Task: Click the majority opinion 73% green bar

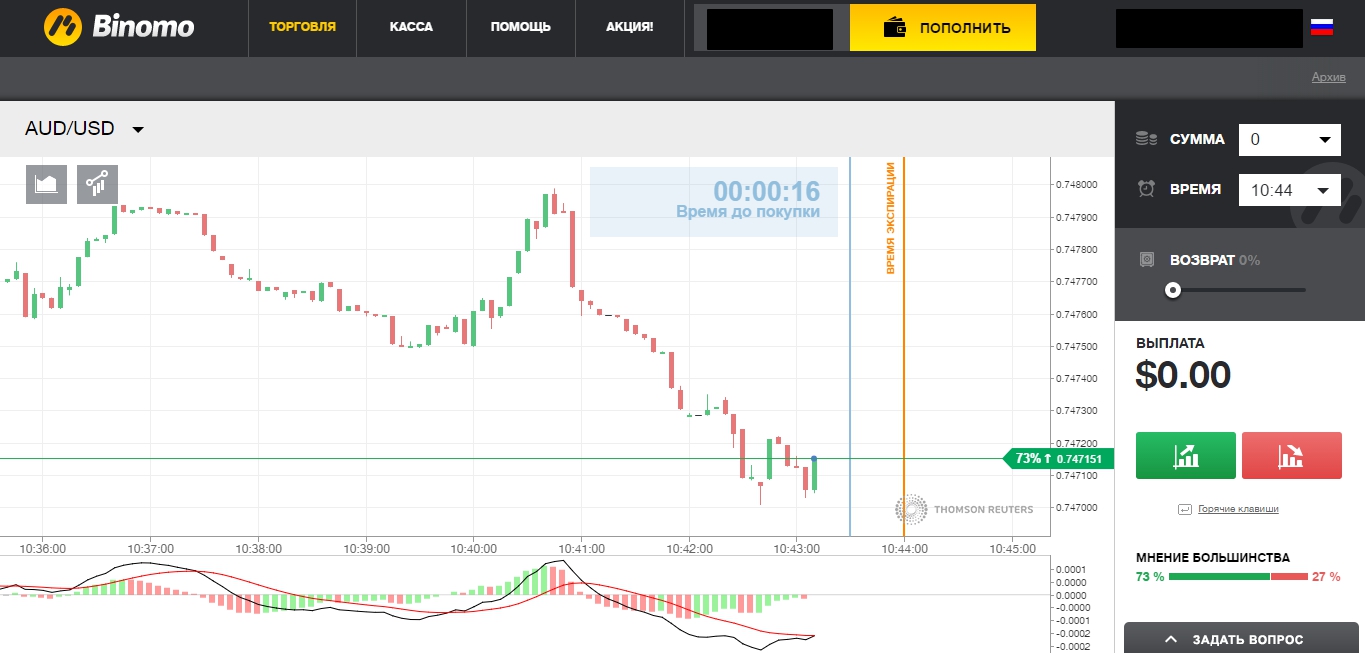Action: pyautogui.click(x=1219, y=577)
